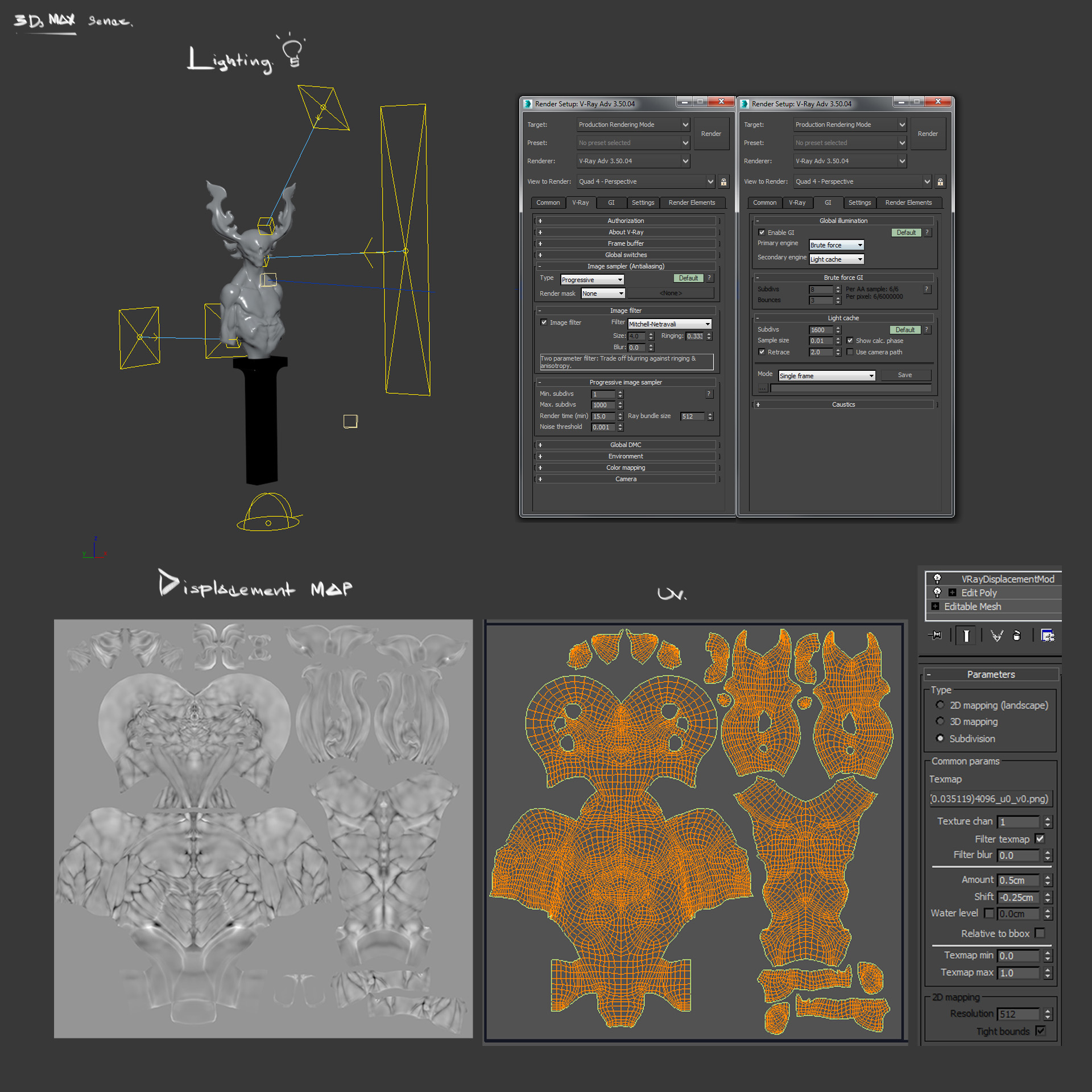Toggle Show End Result icon
The width and height of the screenshot is (1092, 1092).
point(966,635)
